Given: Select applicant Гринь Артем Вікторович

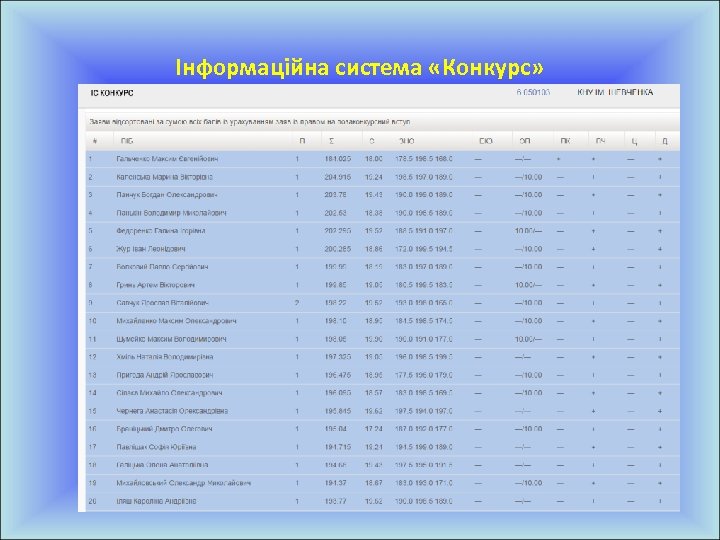Looking at the screenshot, I should [x=156, y=285].
